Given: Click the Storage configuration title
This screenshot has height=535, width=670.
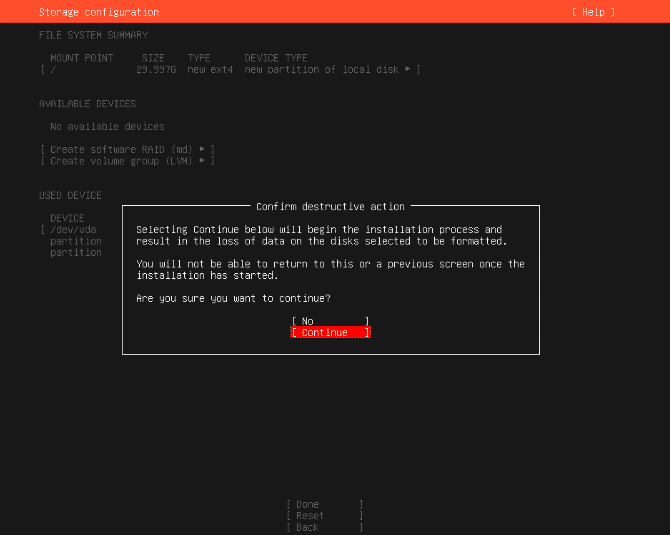Looking at the screenshot, I should (x=98, y=12).
